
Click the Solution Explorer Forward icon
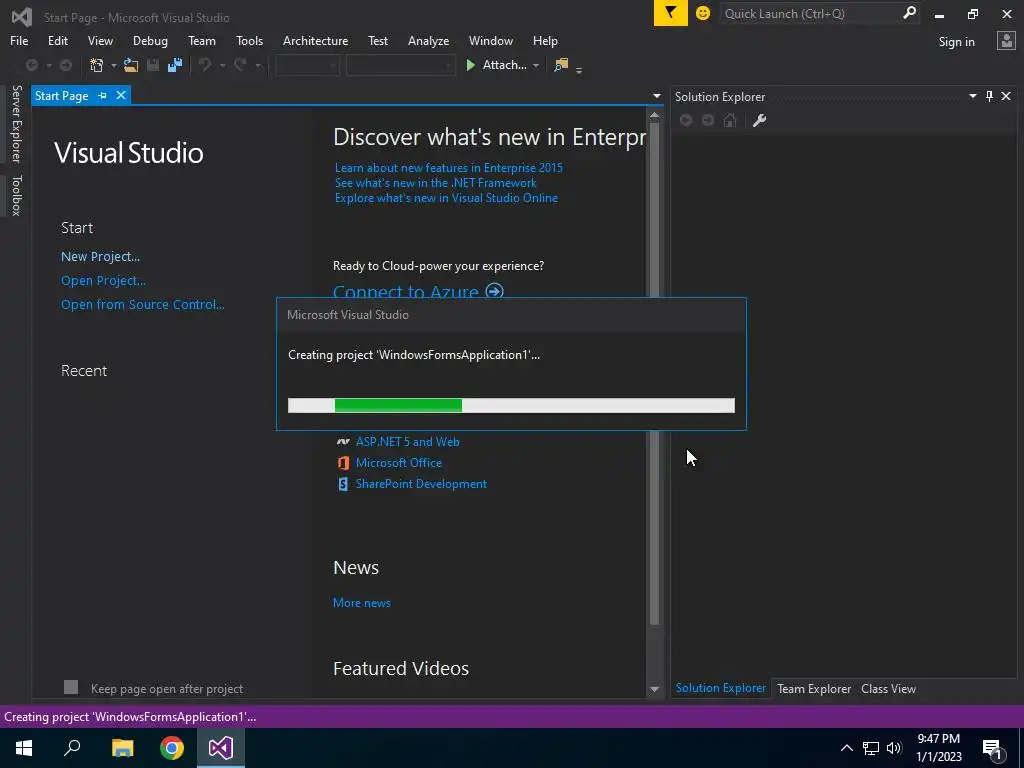(708, 120)
